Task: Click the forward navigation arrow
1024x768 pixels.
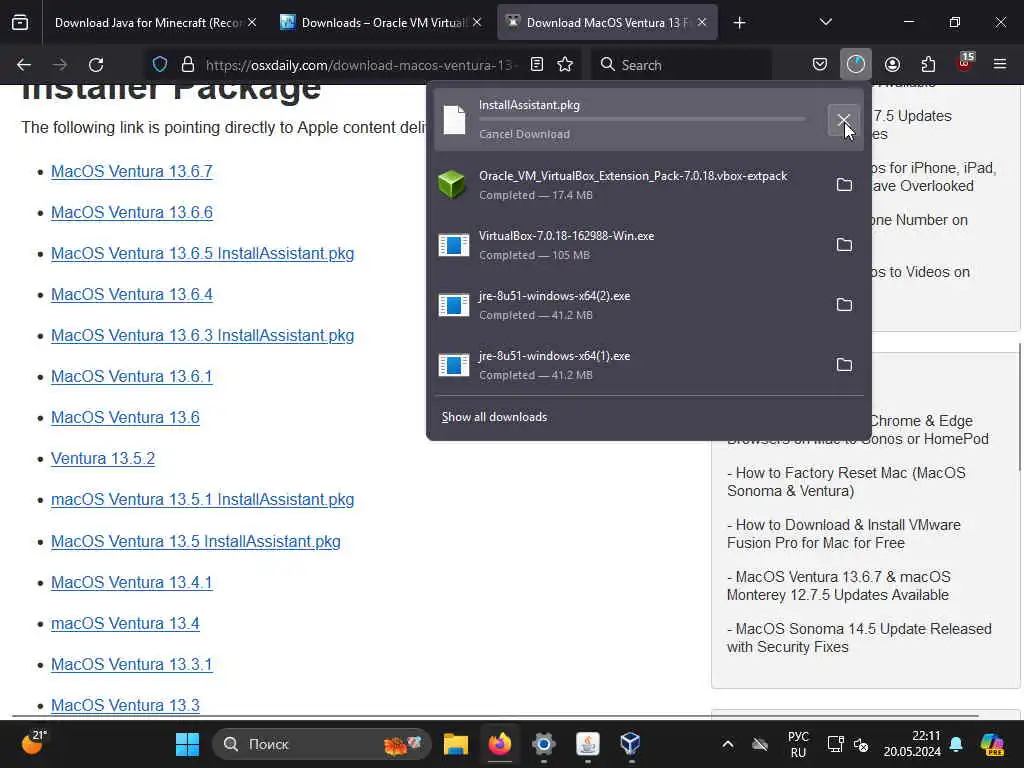Action: [59, 65]
